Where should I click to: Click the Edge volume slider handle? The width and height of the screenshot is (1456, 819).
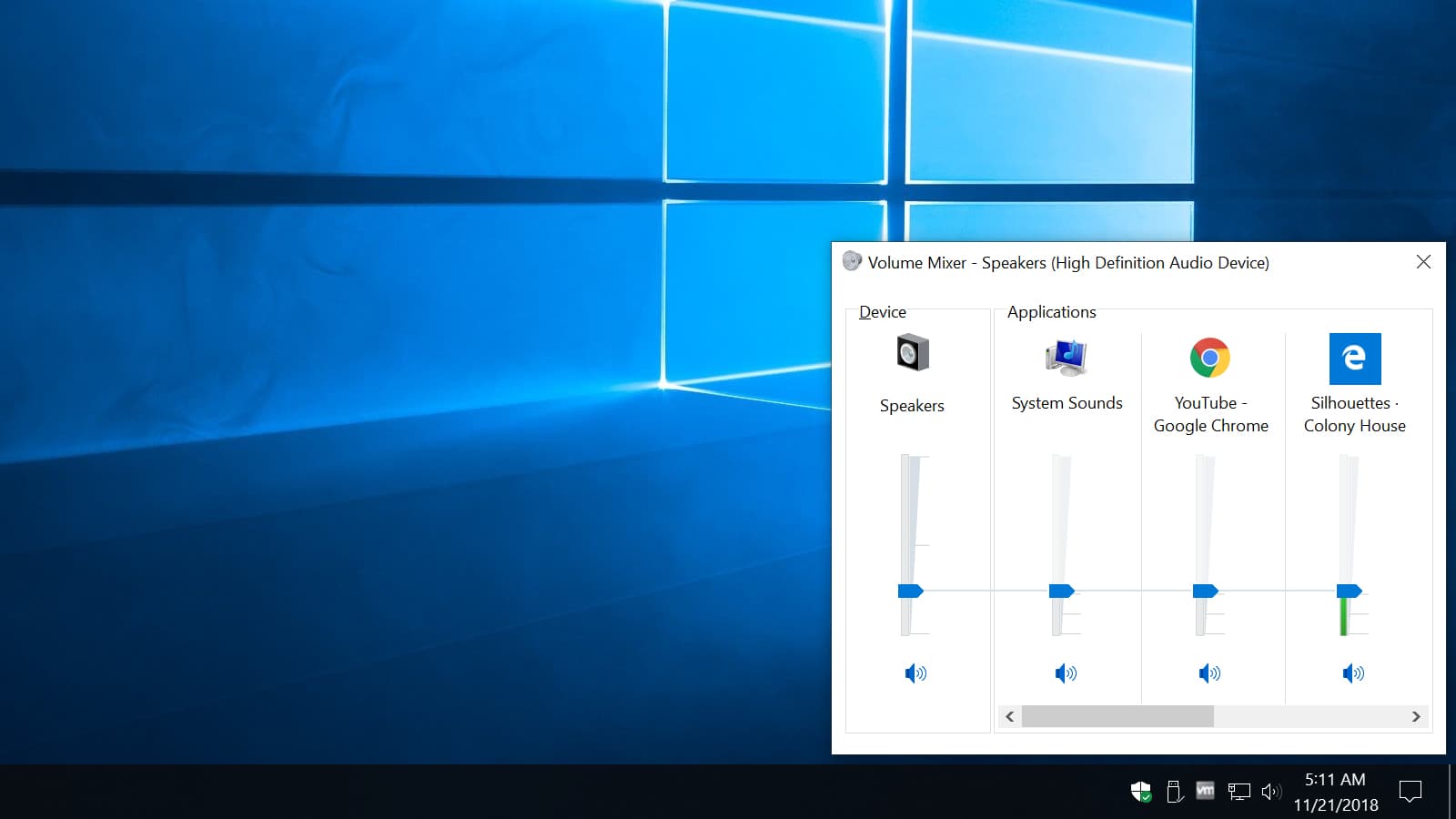[1349, 591]
